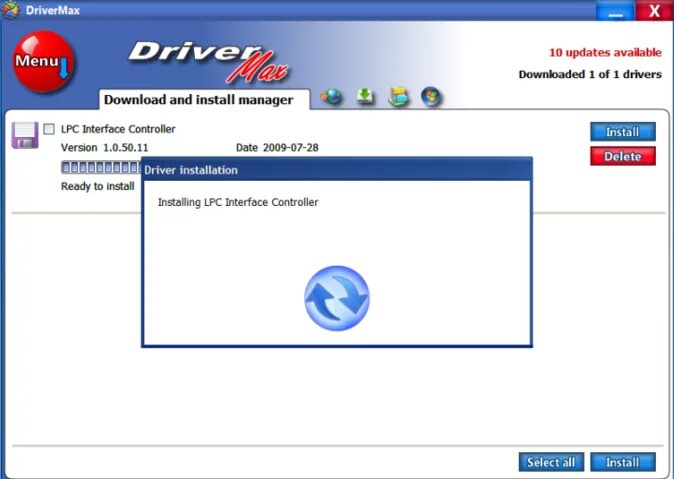
Task: Tick the LPC Interface Controller checkbox
Action: click(x=49, y=129)
